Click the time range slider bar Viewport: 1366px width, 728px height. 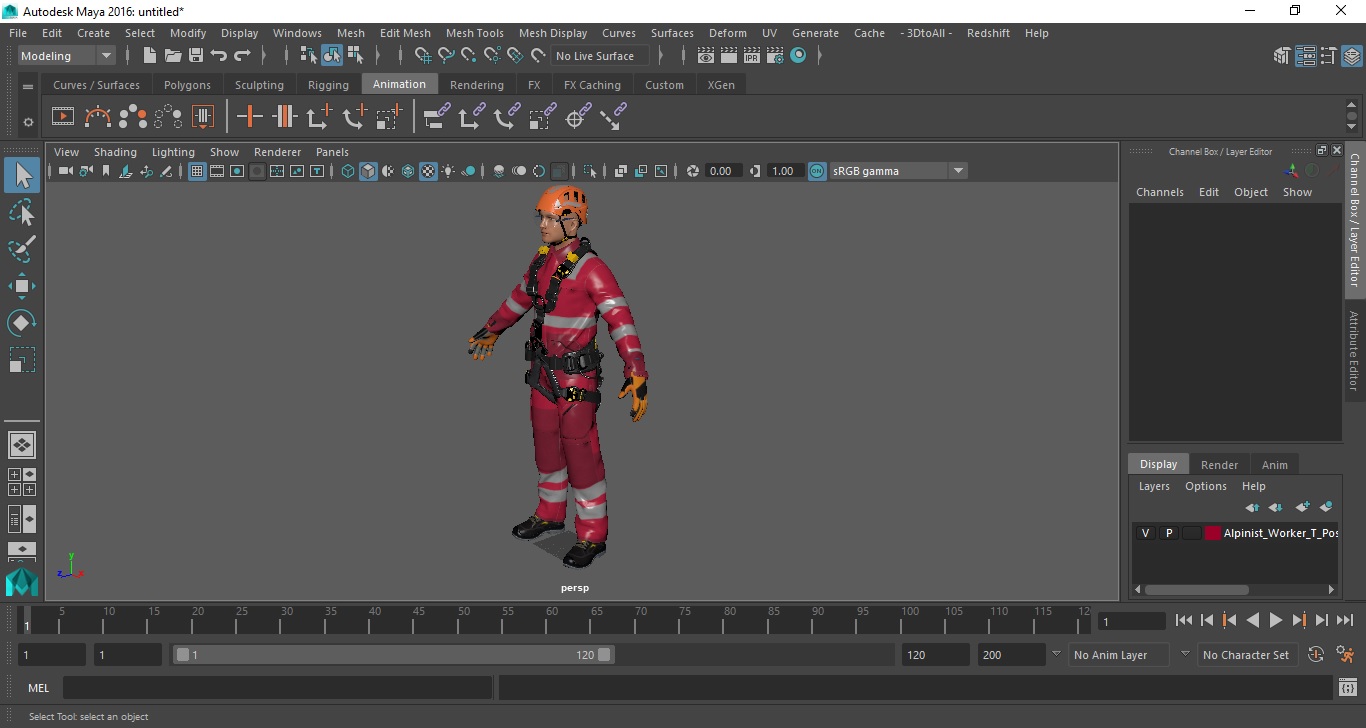[x=394, y=655]
